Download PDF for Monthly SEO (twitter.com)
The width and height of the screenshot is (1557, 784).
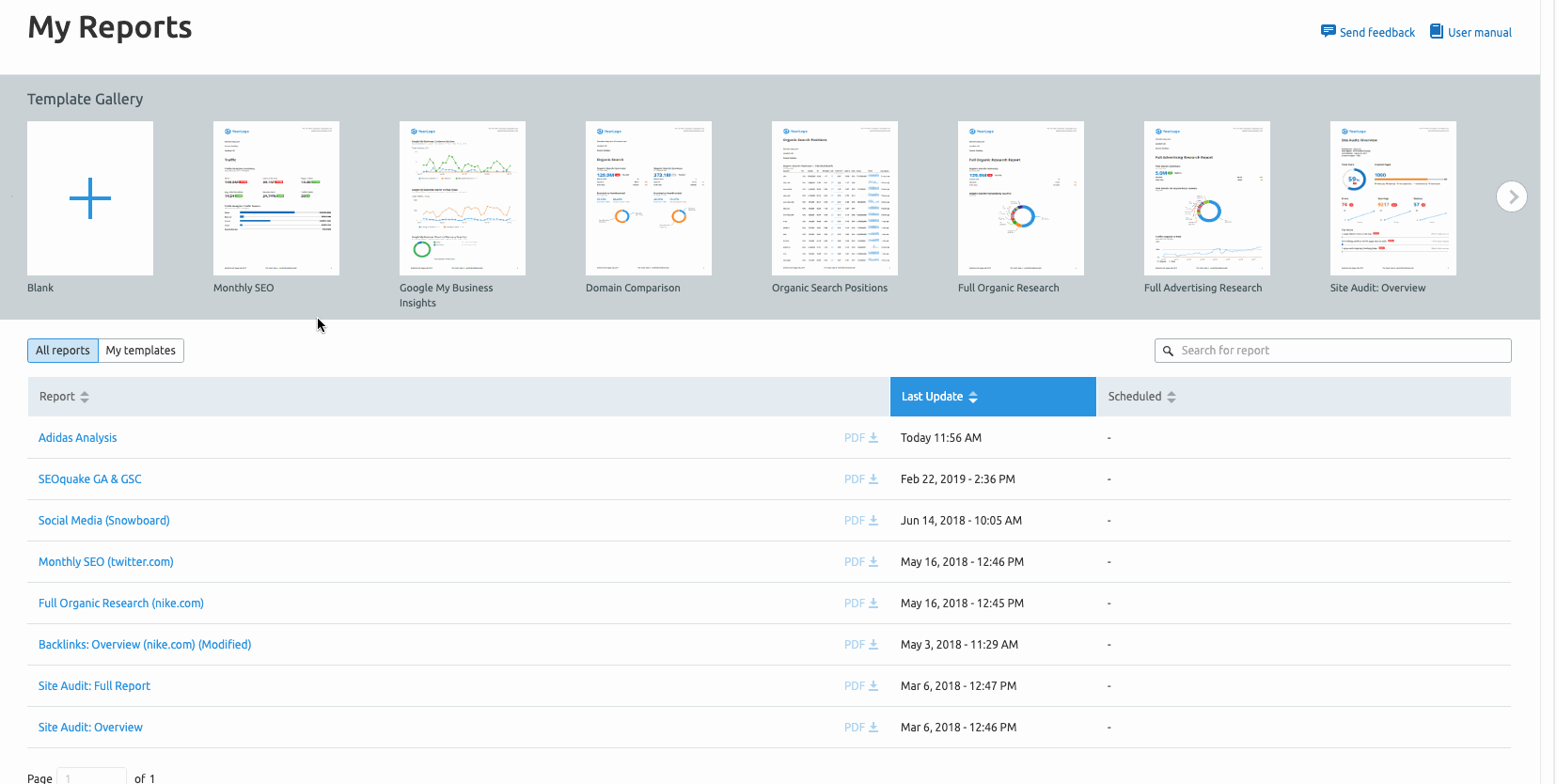861,562
